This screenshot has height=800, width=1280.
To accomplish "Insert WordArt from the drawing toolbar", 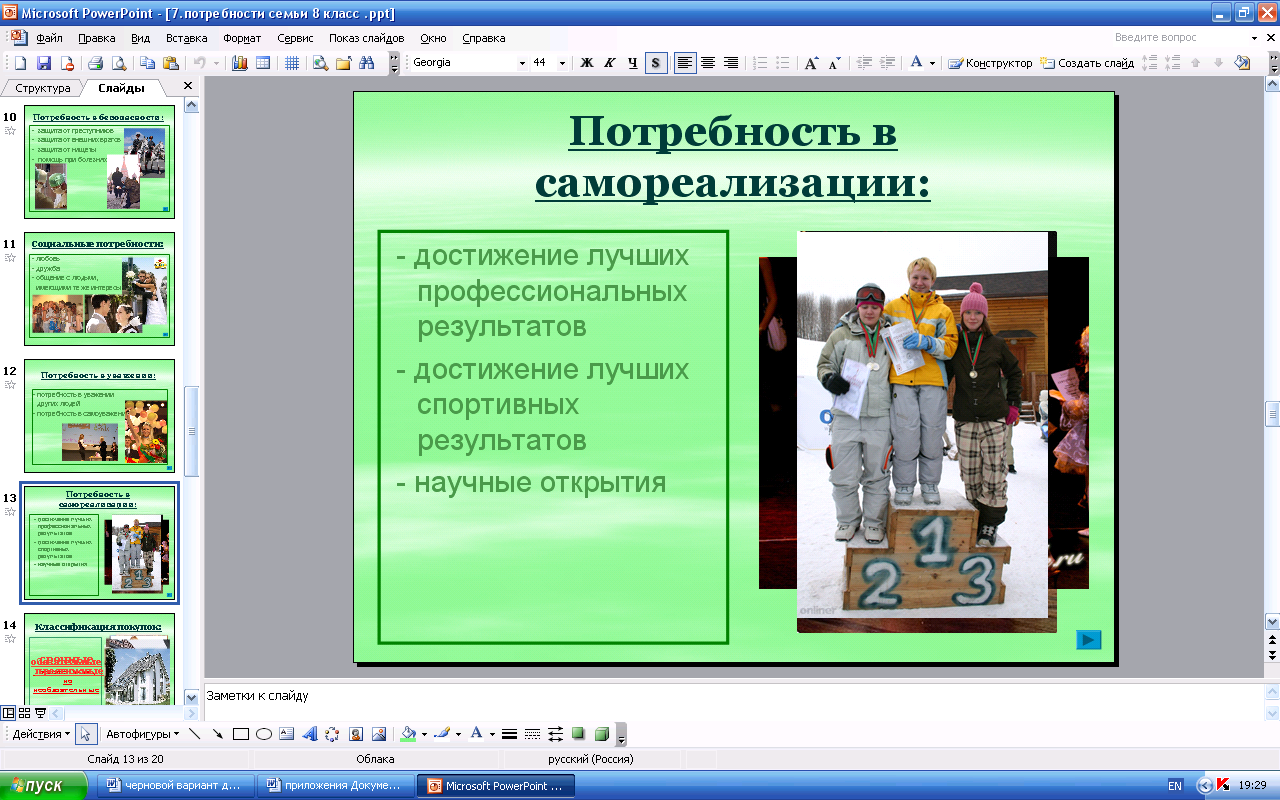I will click(309, 734).
